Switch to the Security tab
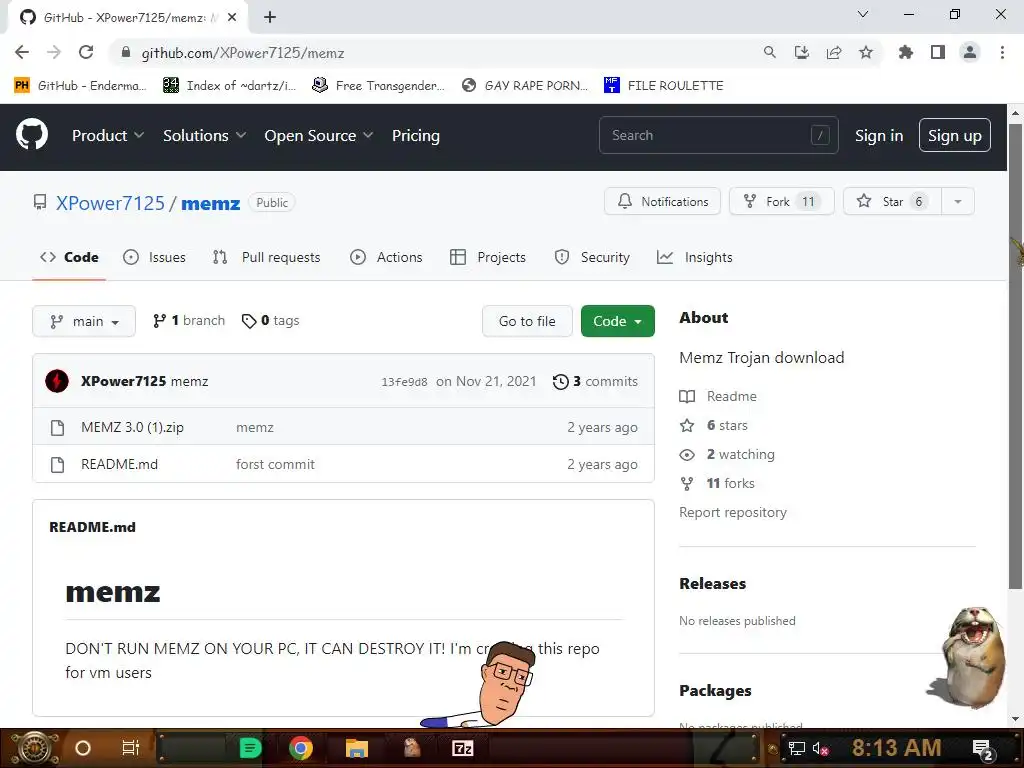The width and height of the screenshot is (1024, 768). click(592, 257)
